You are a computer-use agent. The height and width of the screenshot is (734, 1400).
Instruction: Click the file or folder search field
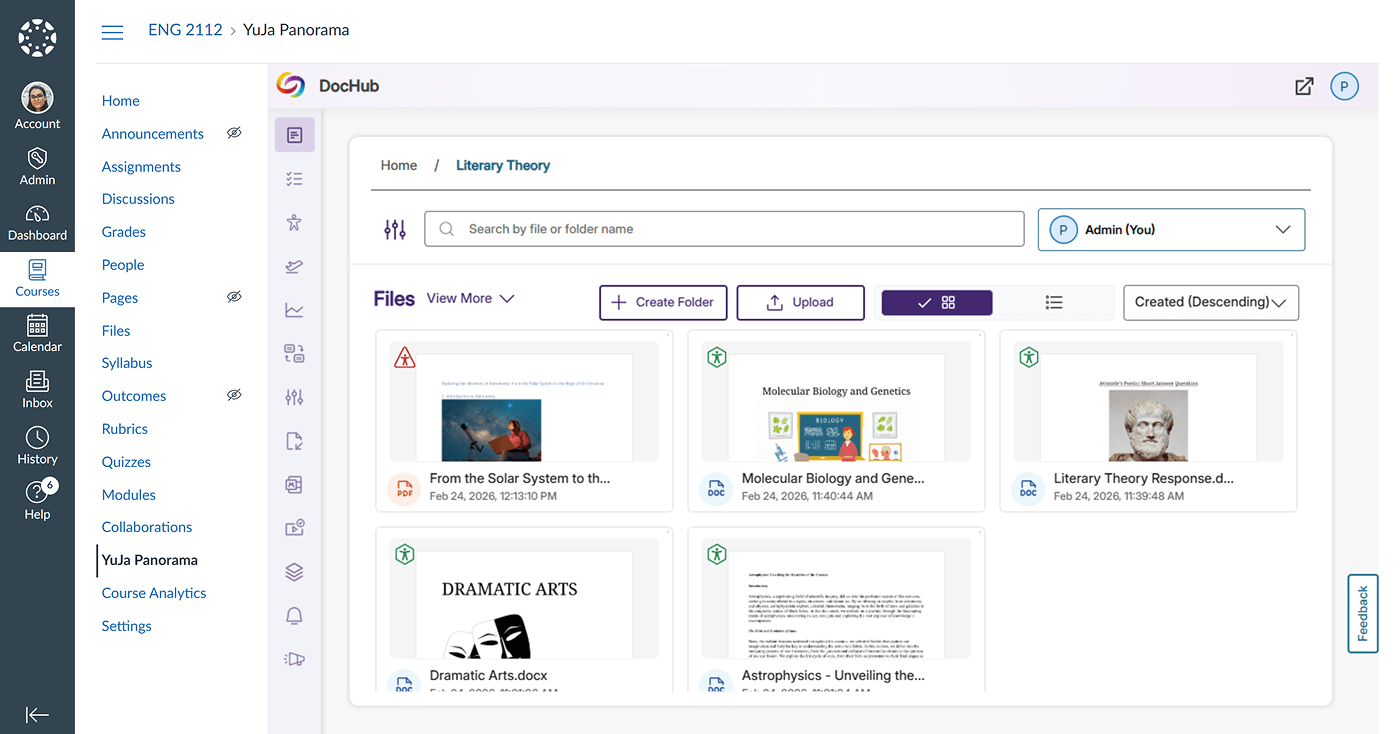pyautogui.click(x=725, y=229)
